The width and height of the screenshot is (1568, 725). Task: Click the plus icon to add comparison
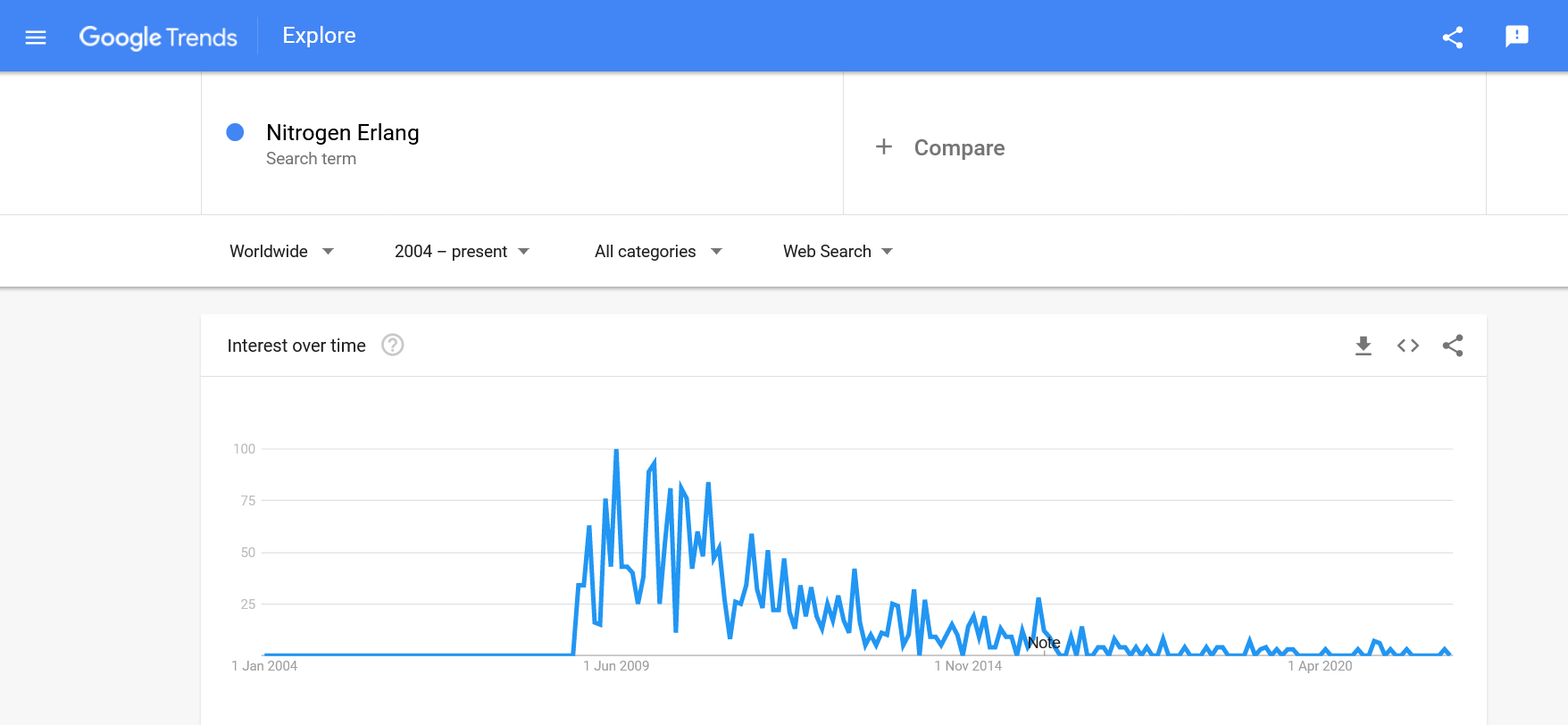[884, 147]
